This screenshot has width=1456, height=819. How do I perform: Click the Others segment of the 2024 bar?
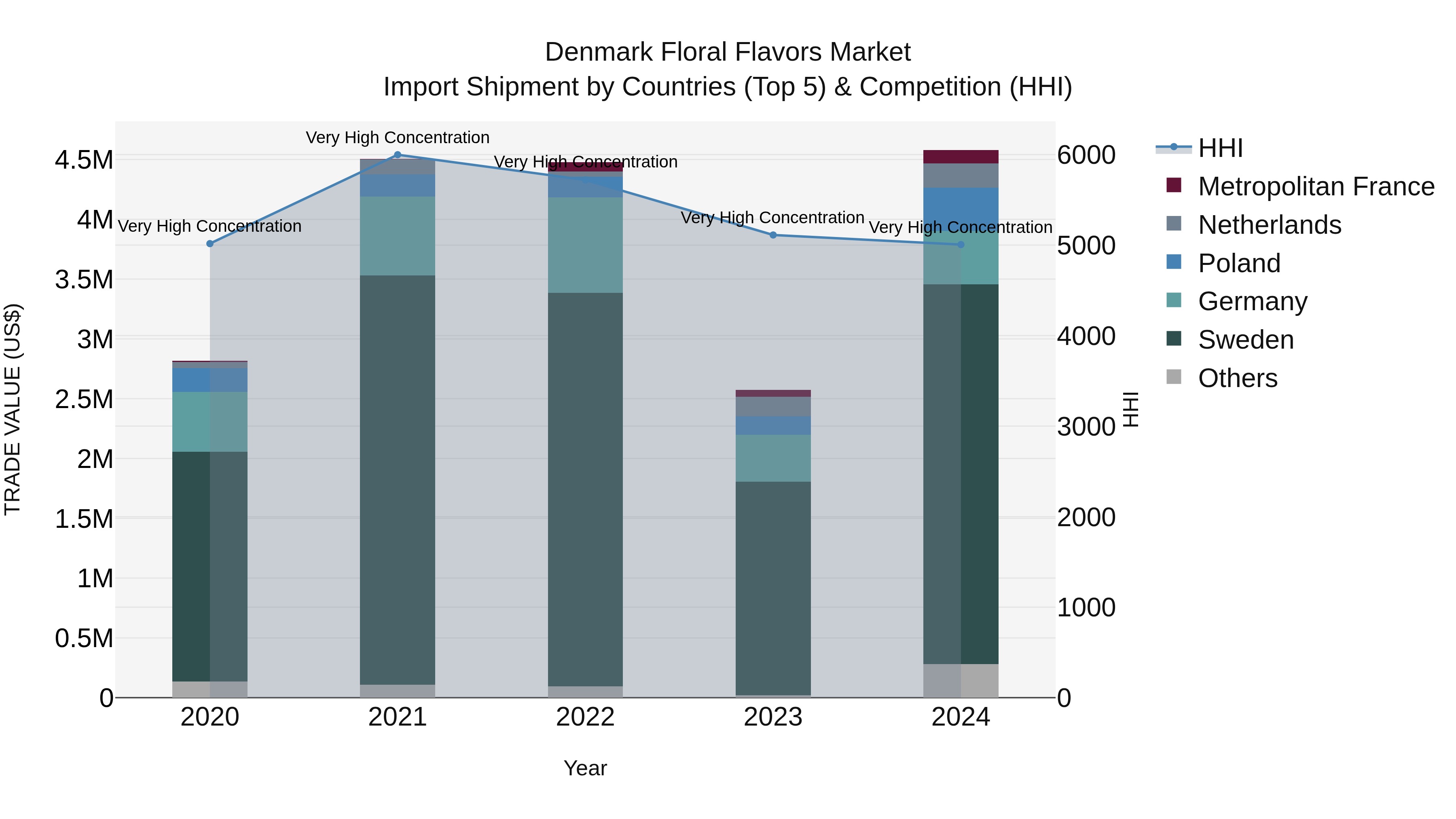[961, 681]
